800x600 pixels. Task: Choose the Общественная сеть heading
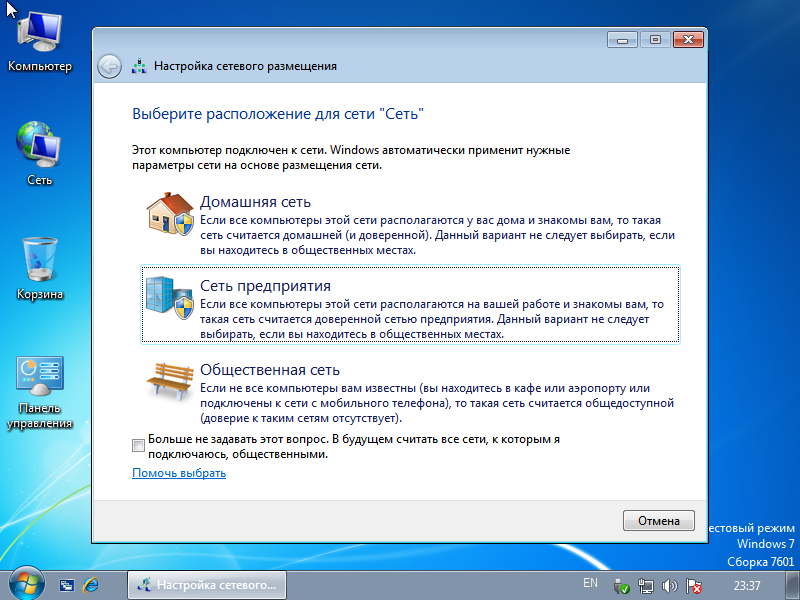click(x=270, y=369)
